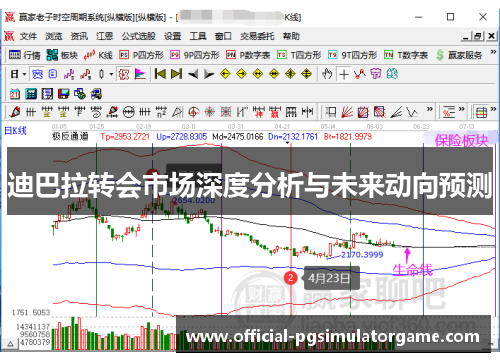Click the 极反通道 indicator name

[70, 136]
